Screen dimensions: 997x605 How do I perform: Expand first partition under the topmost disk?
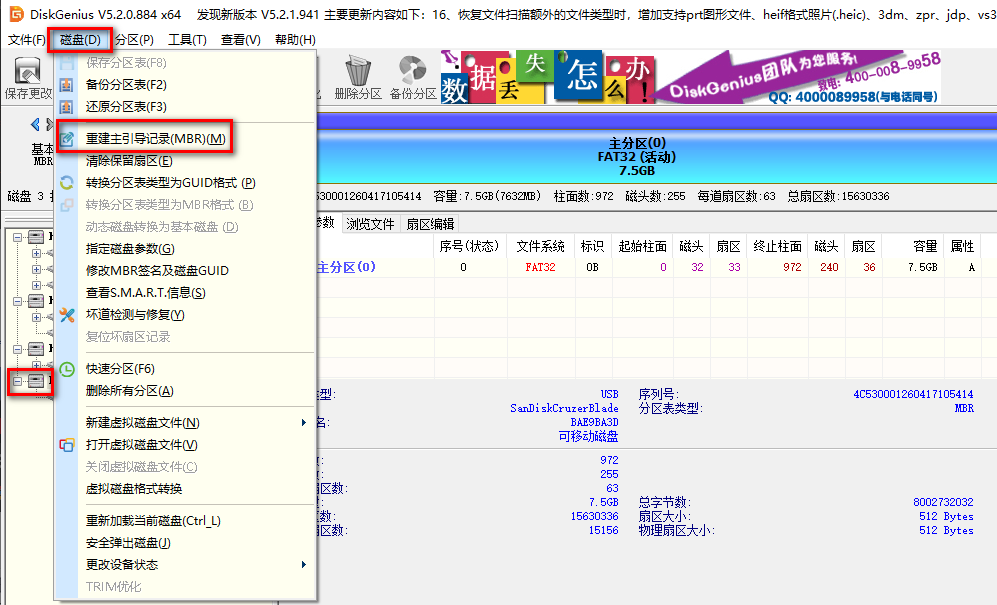click(x=36, y=253)
